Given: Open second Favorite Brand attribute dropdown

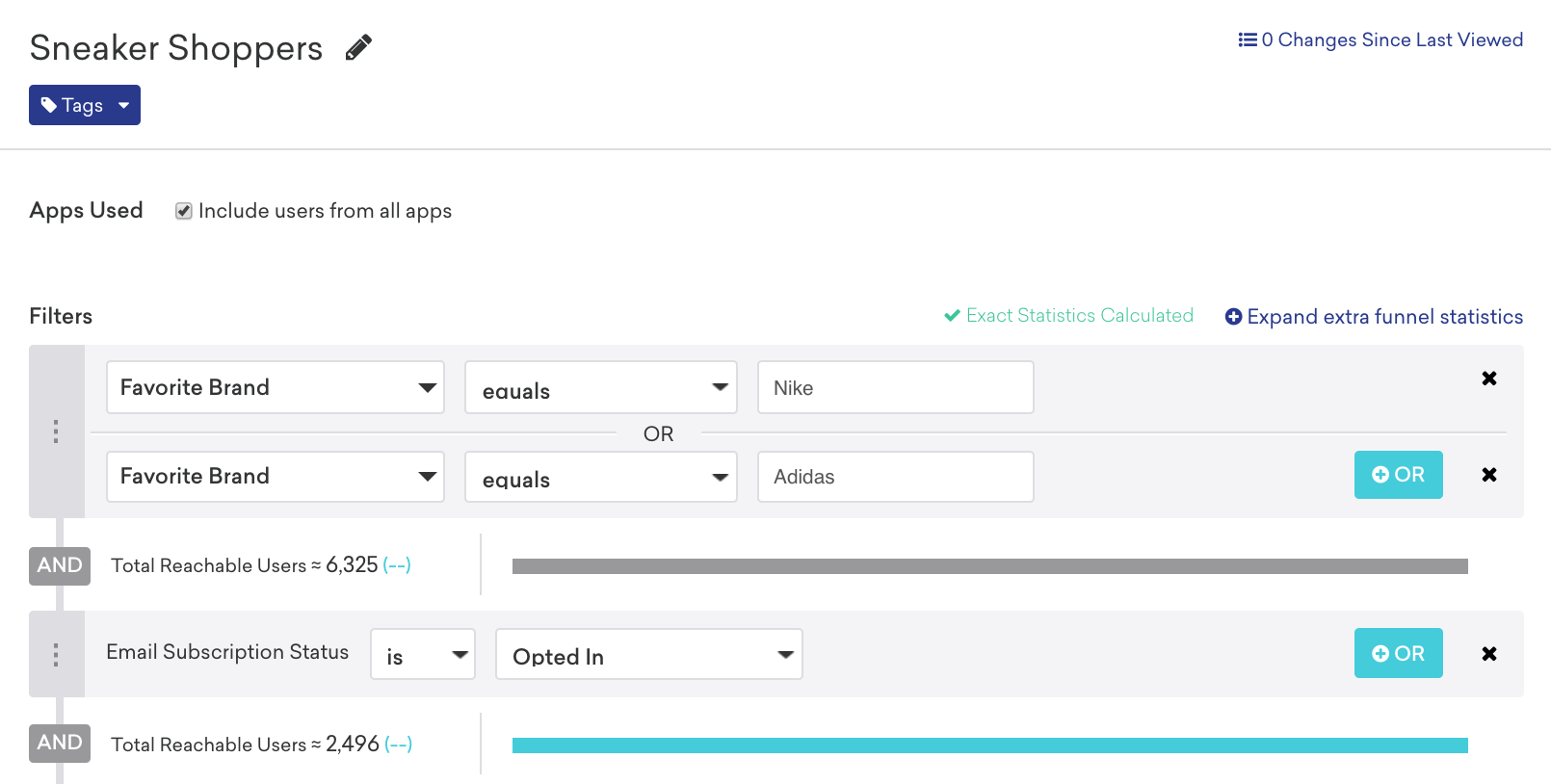Looking at the screenshot, I should 276,477.
